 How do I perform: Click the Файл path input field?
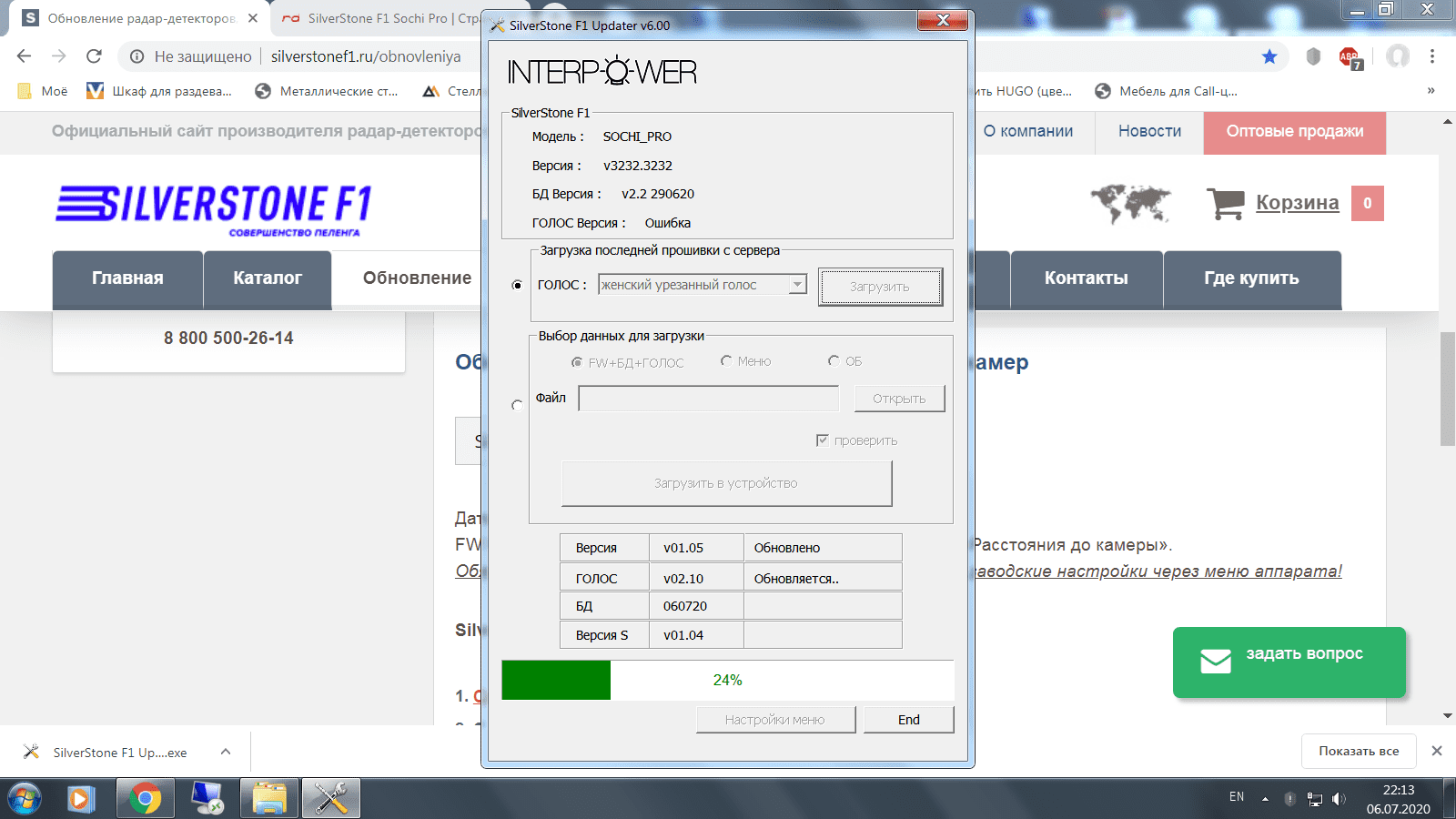[709, 399]
